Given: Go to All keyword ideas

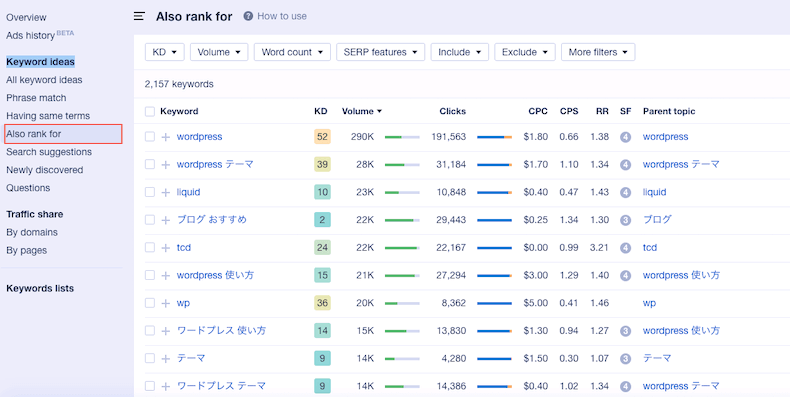Looking at the screenshot, I should point(44,80).
